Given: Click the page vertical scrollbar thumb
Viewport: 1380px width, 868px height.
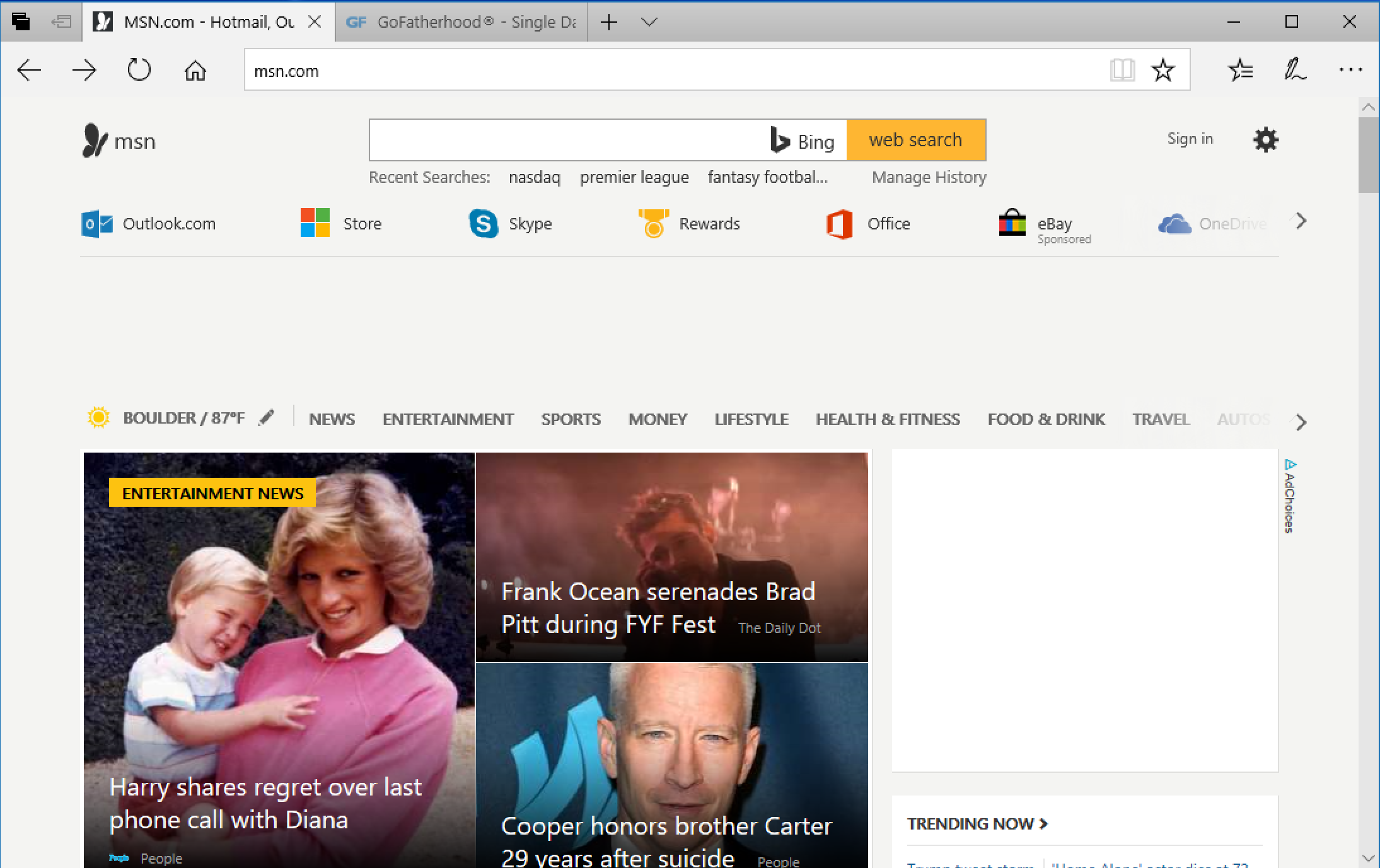Looking at the screenshot, I should click(1368, 154).
